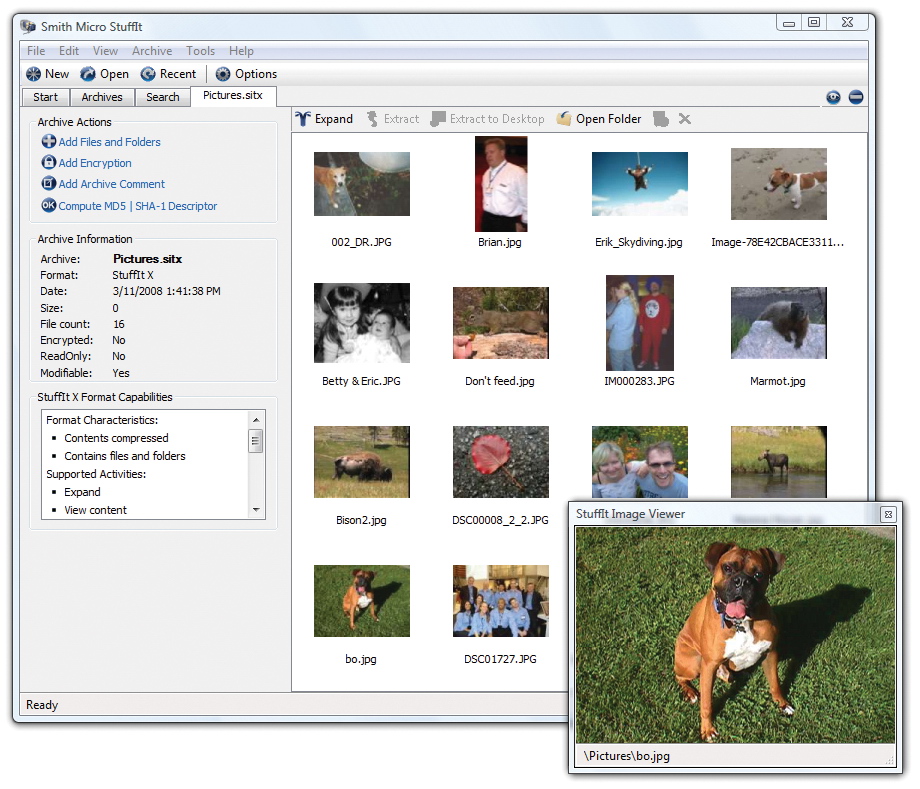Select the Betty & Eric.JPG thumbnail
Image resolution: width=920 pixels, height=789 pixels.
(361, 323)
